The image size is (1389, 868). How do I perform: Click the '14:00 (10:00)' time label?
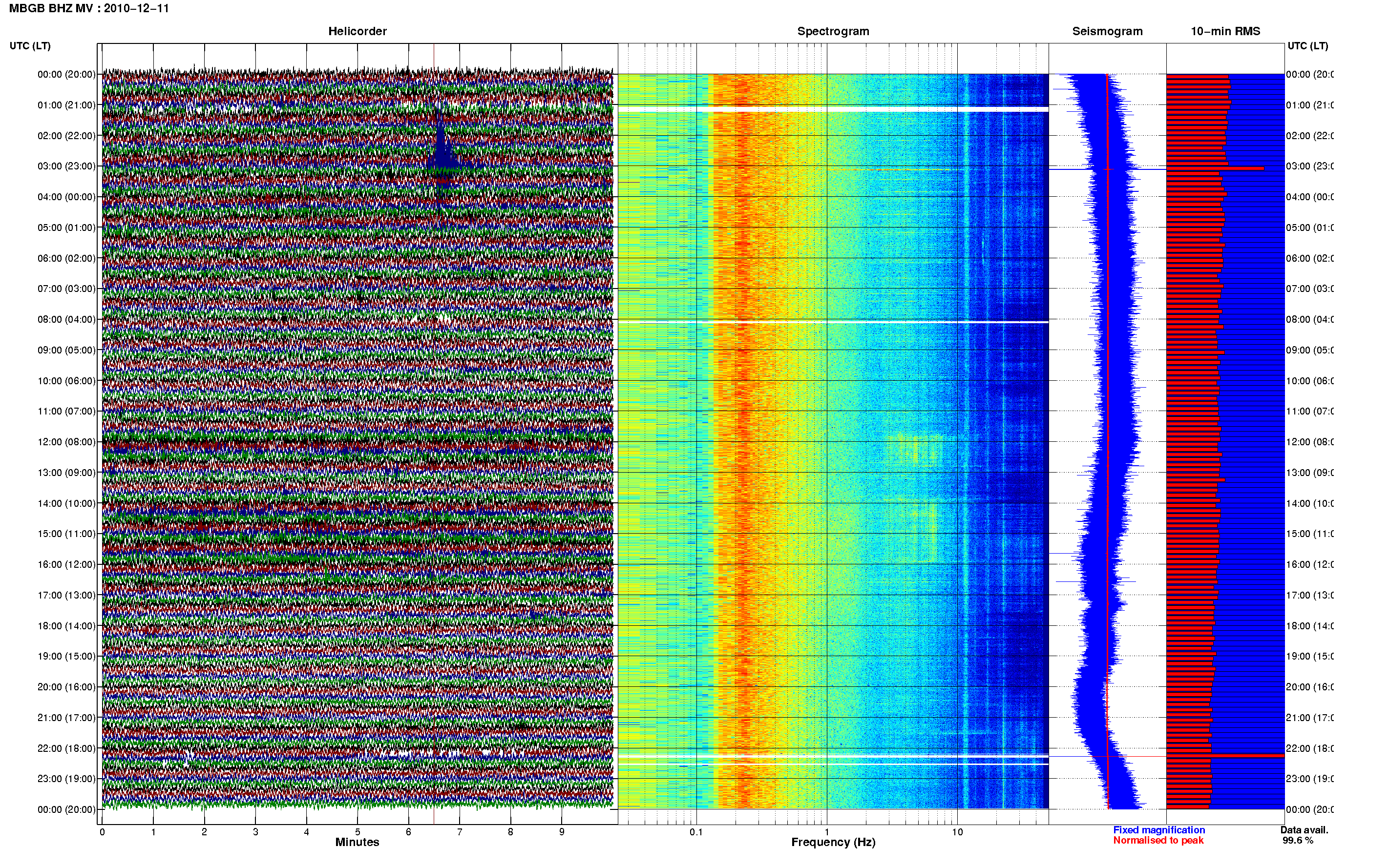66,503
